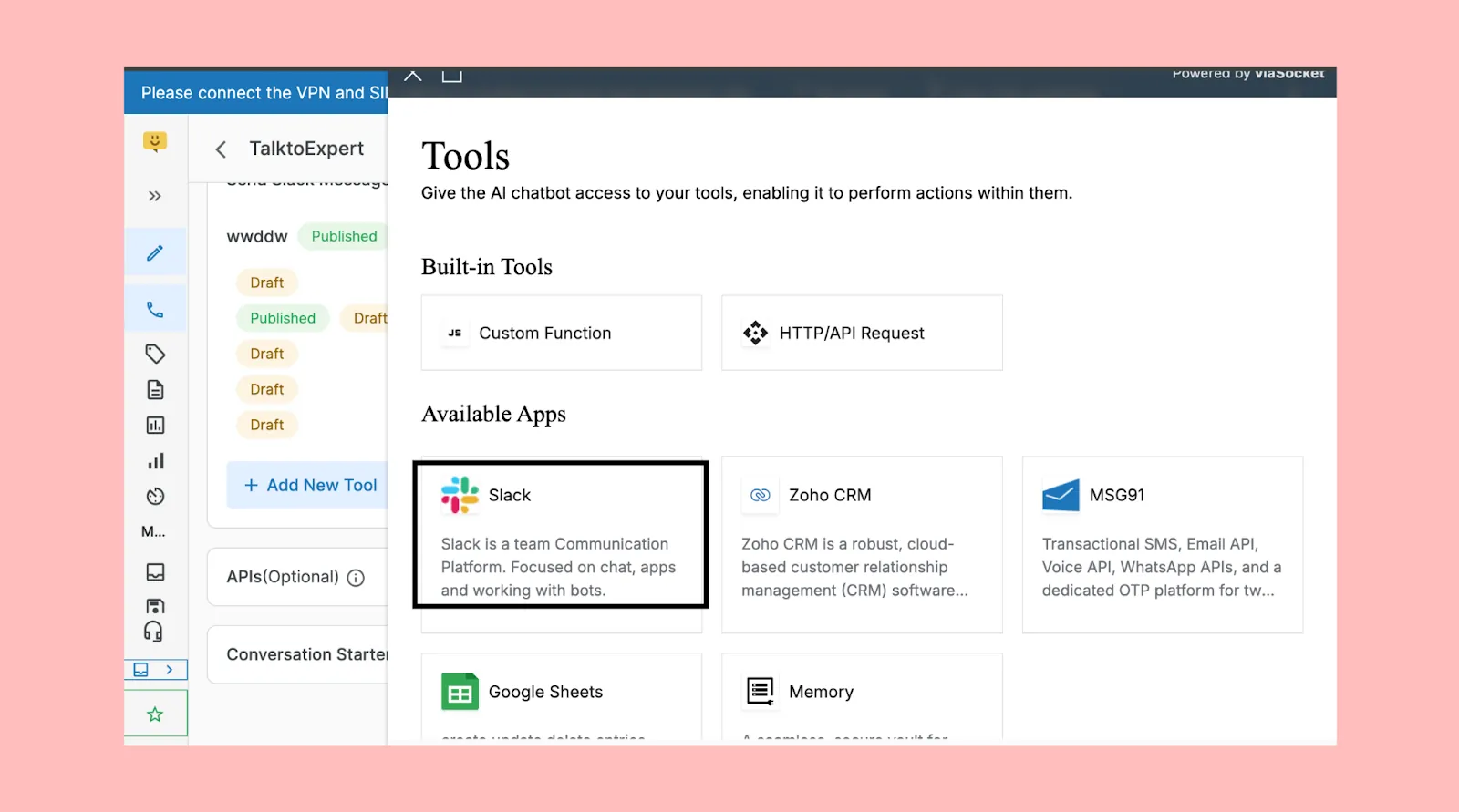This screenshot has height=812, width=1459.
Task: Select the HTTP/API Request built-in tool
Action: pyautogui.click(x=862, y=333)
